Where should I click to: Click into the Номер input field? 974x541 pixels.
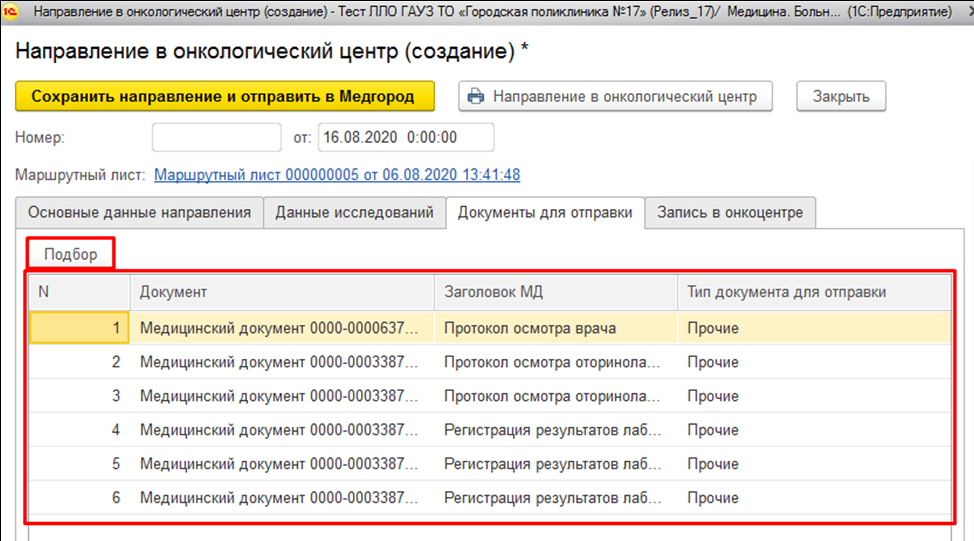pyautogui.click(x=216, y=137)
